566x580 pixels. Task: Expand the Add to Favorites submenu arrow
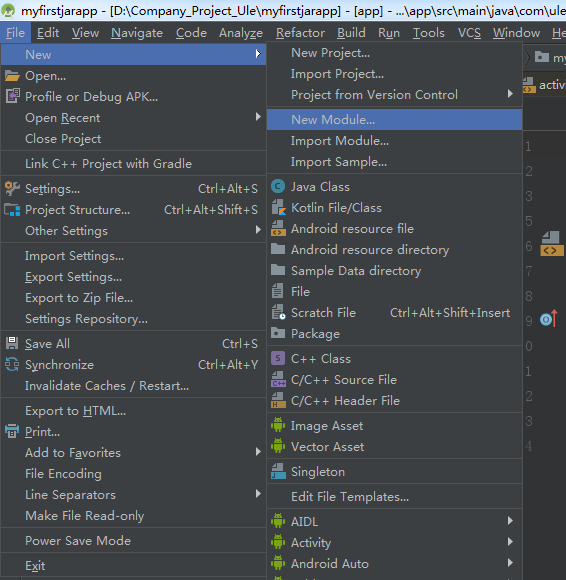pyautogui.click(x=258, y=452)
